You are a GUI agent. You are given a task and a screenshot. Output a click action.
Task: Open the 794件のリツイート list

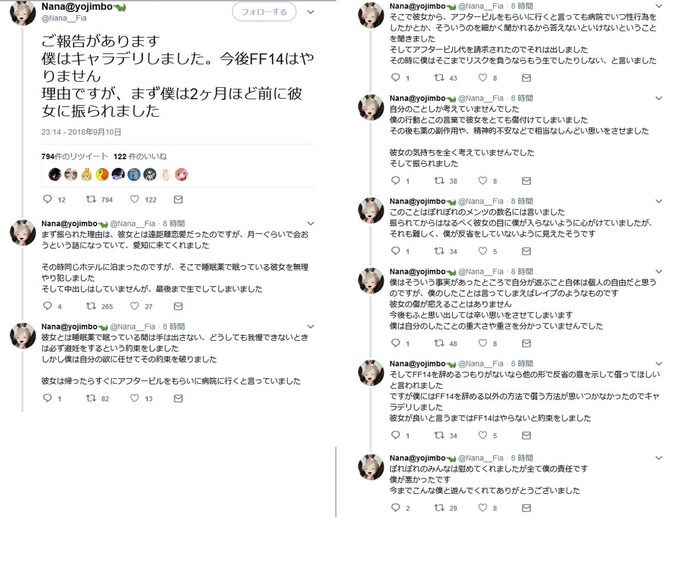pyautogui.click(x=75, y=156)
